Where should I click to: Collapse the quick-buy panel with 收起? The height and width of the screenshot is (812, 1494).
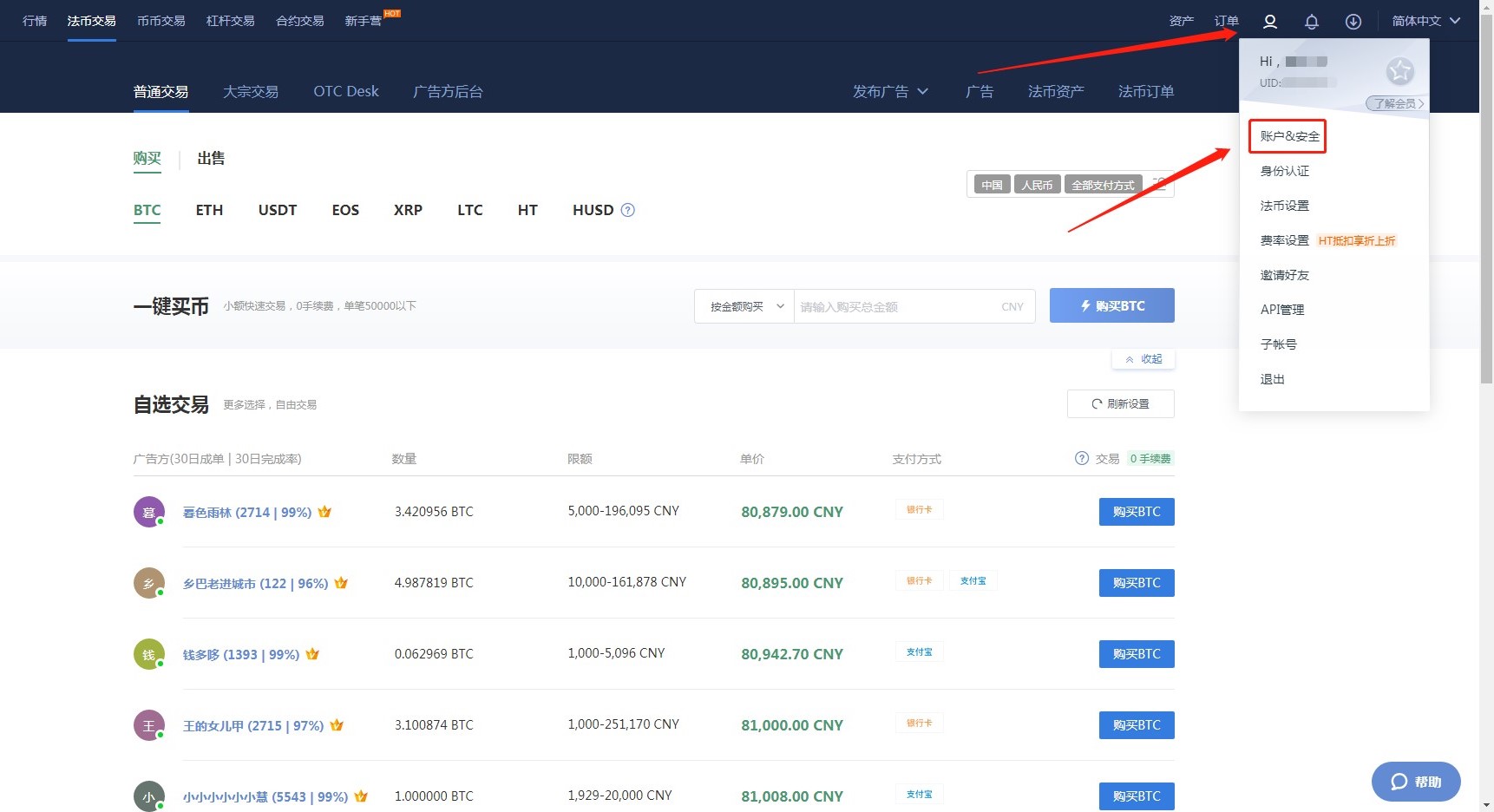(x=1143, y=359)
